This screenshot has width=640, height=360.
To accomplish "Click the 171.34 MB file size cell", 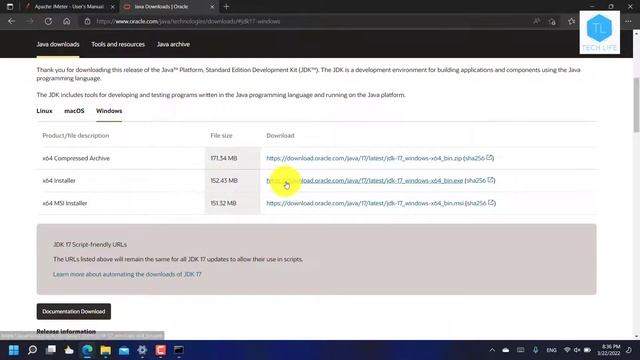I will click(232, 158).
